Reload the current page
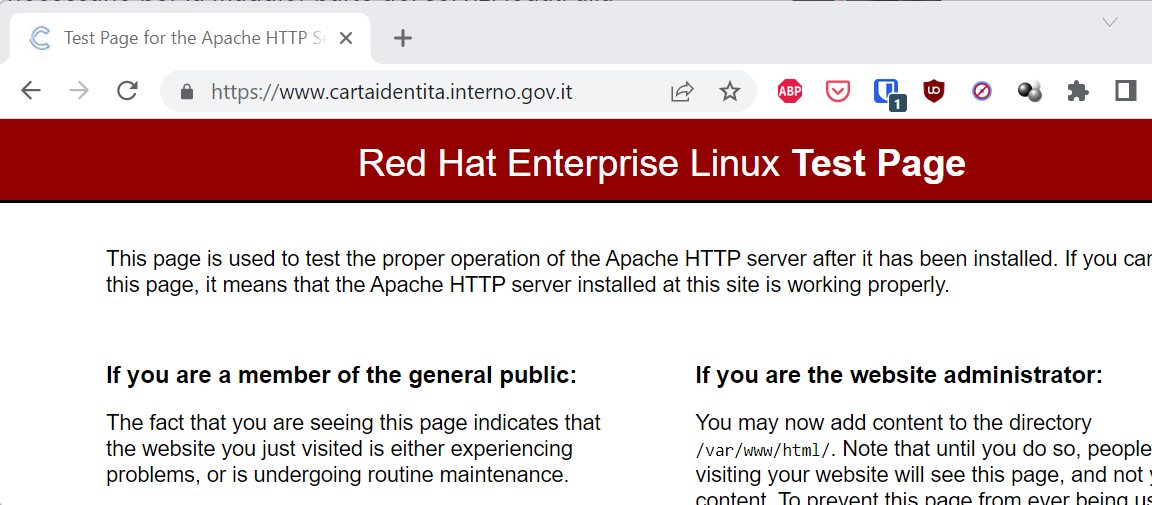The width and height of the screenshot is (1152, 505). point(128,91)
